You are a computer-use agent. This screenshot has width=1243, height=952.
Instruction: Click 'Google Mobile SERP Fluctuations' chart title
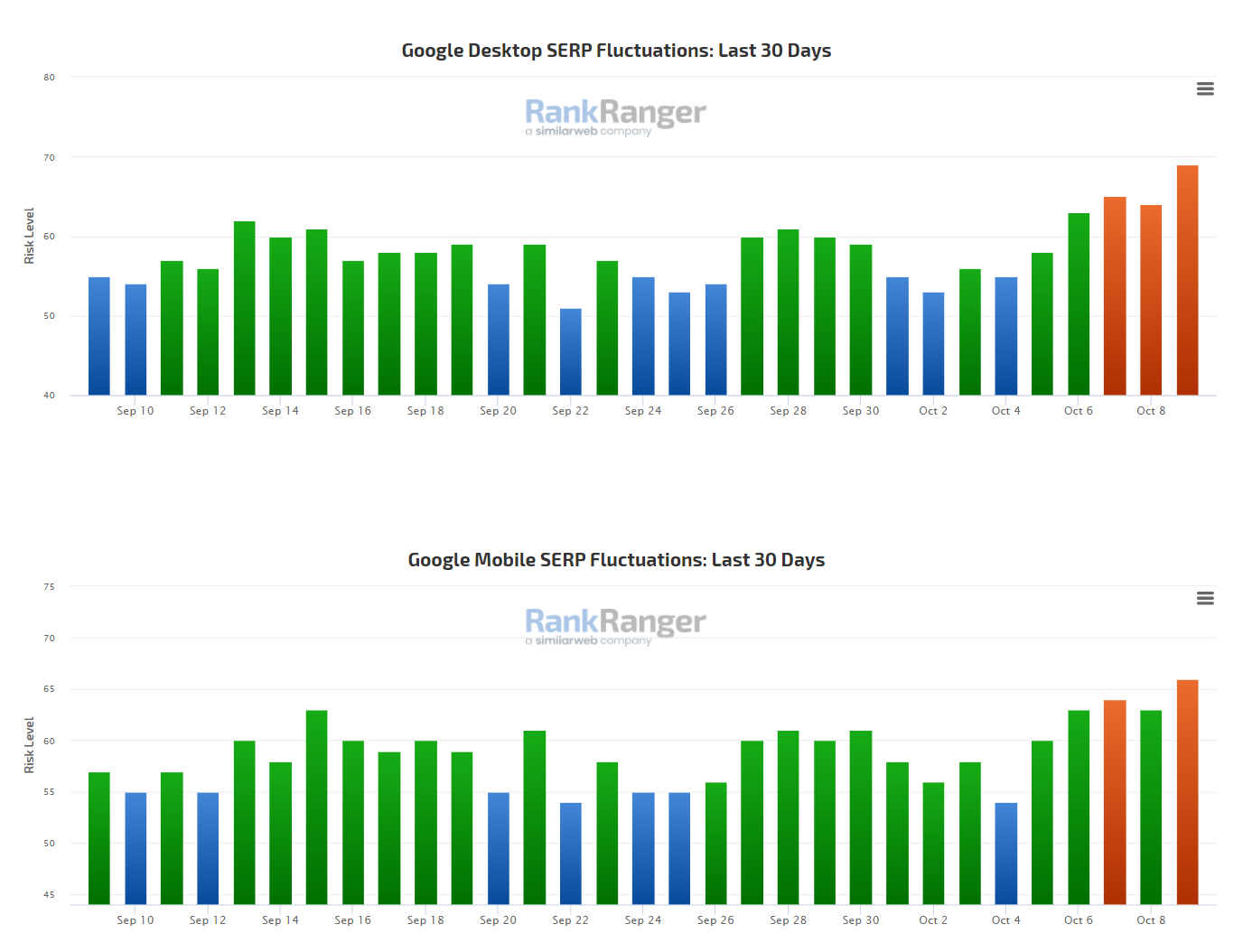click(x=616, y=560)
